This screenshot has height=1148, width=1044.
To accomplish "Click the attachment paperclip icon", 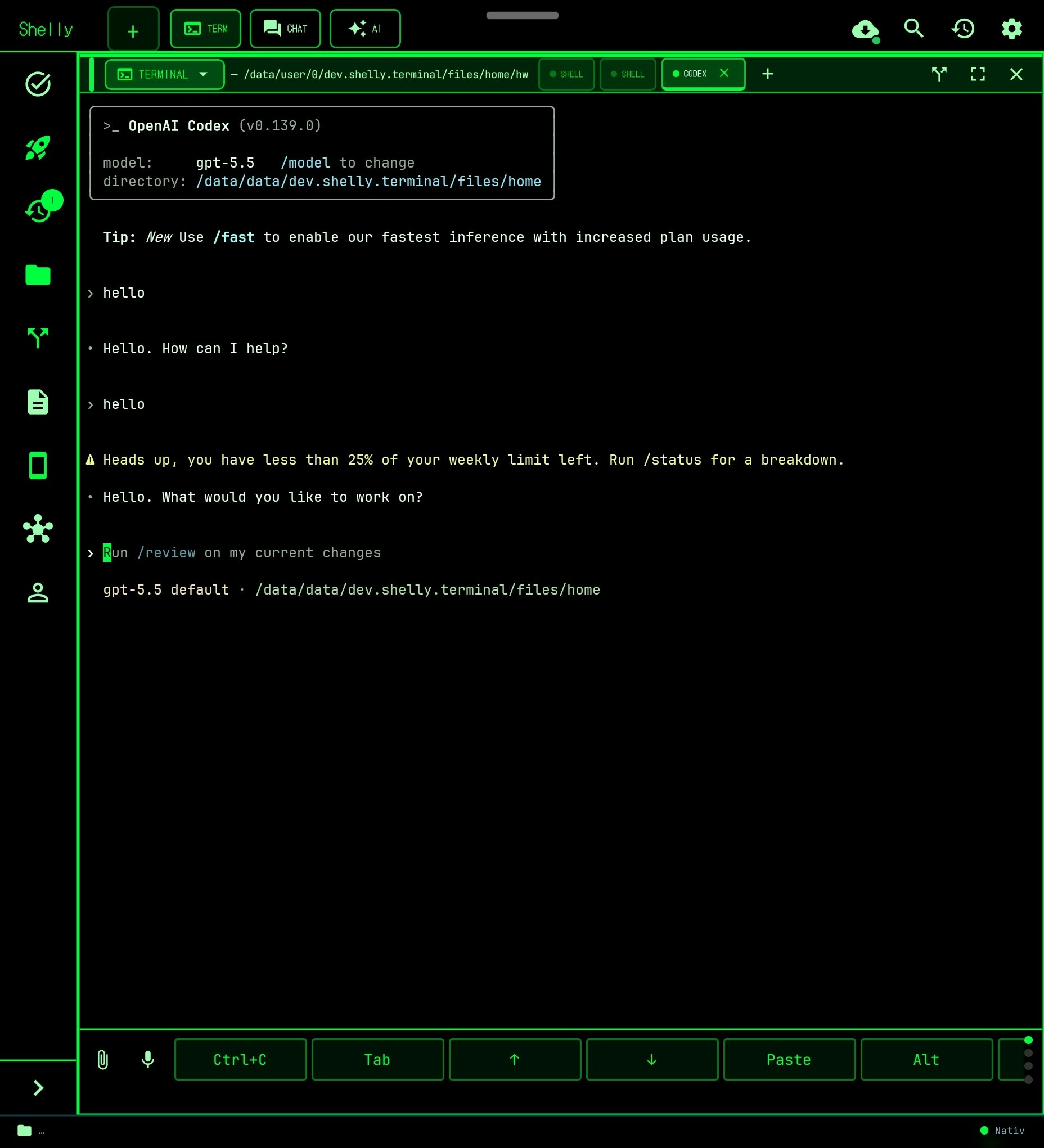I will [x=103, y=1060].
